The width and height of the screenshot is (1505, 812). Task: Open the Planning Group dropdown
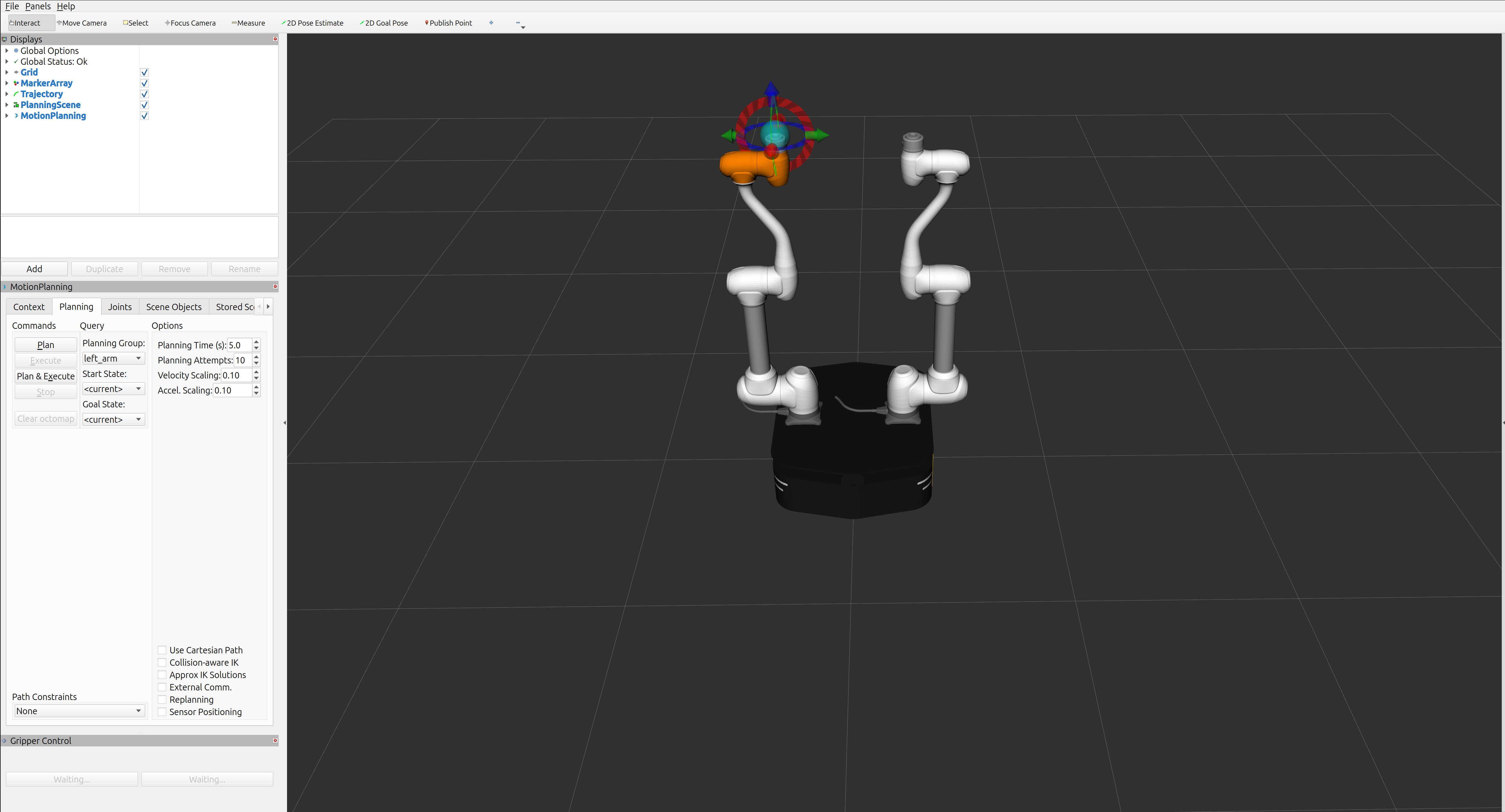coord(113,358)
